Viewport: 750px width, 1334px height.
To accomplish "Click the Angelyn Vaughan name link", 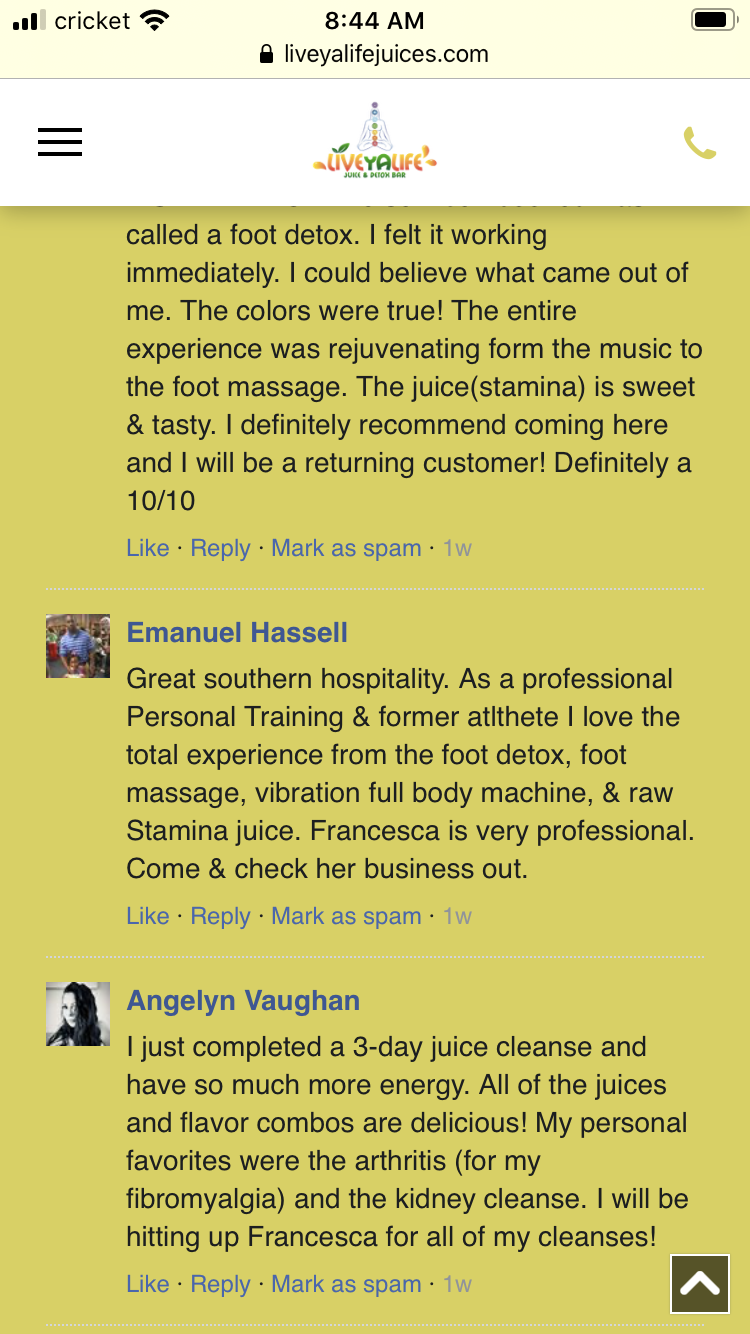I will click(243, 1000).
